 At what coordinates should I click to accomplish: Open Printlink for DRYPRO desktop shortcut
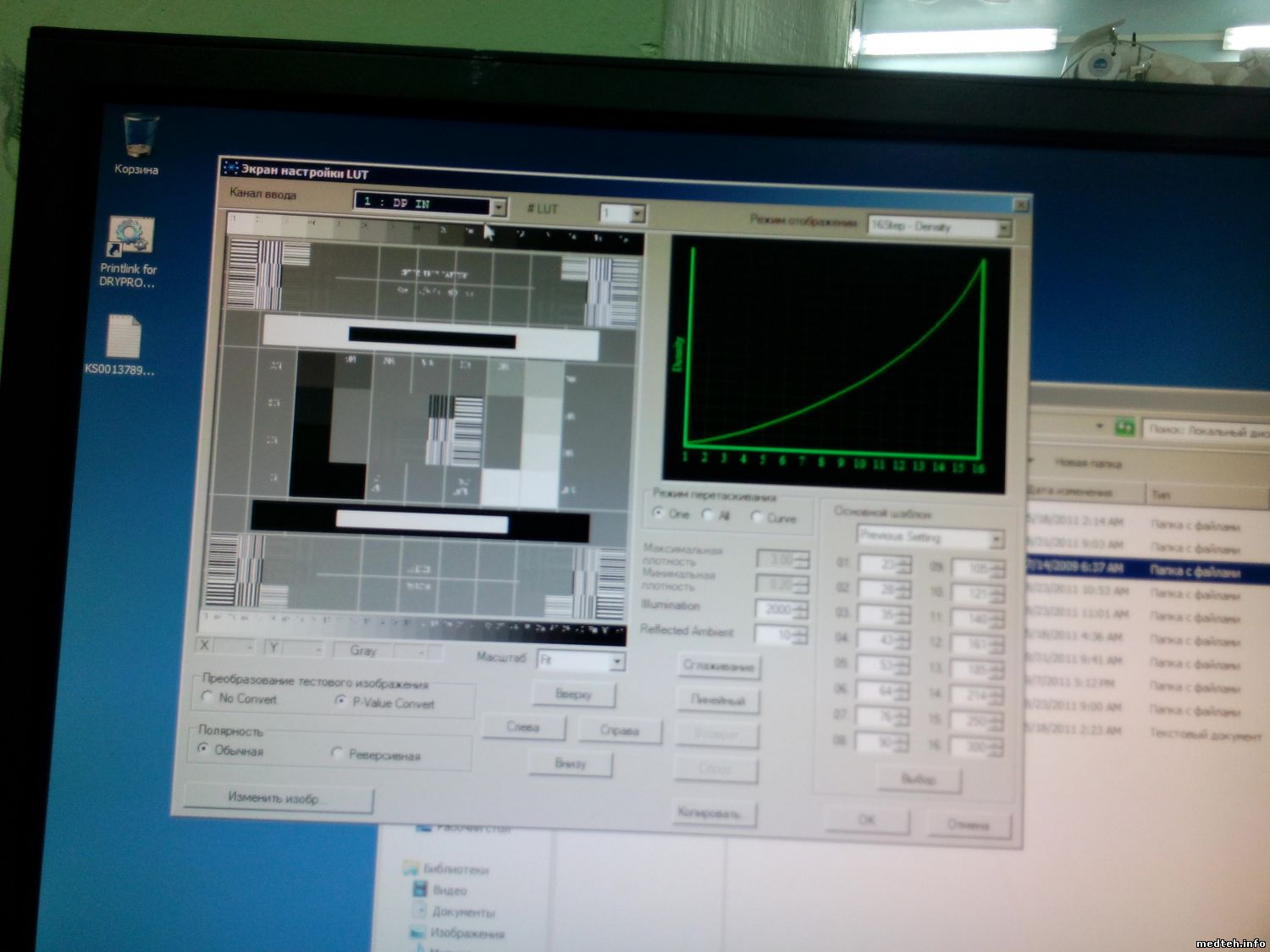(x=129, y=239)
